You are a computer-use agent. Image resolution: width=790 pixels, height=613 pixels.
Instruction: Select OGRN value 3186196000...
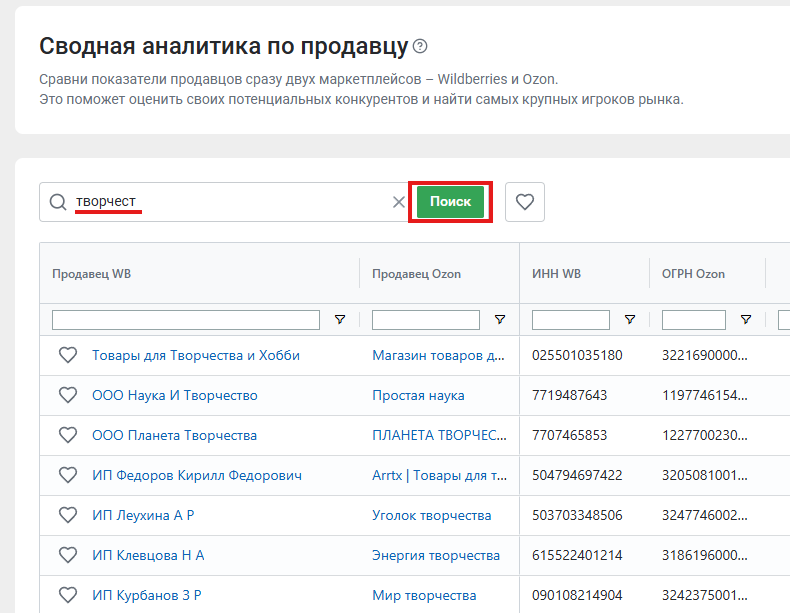coord(705,556)
